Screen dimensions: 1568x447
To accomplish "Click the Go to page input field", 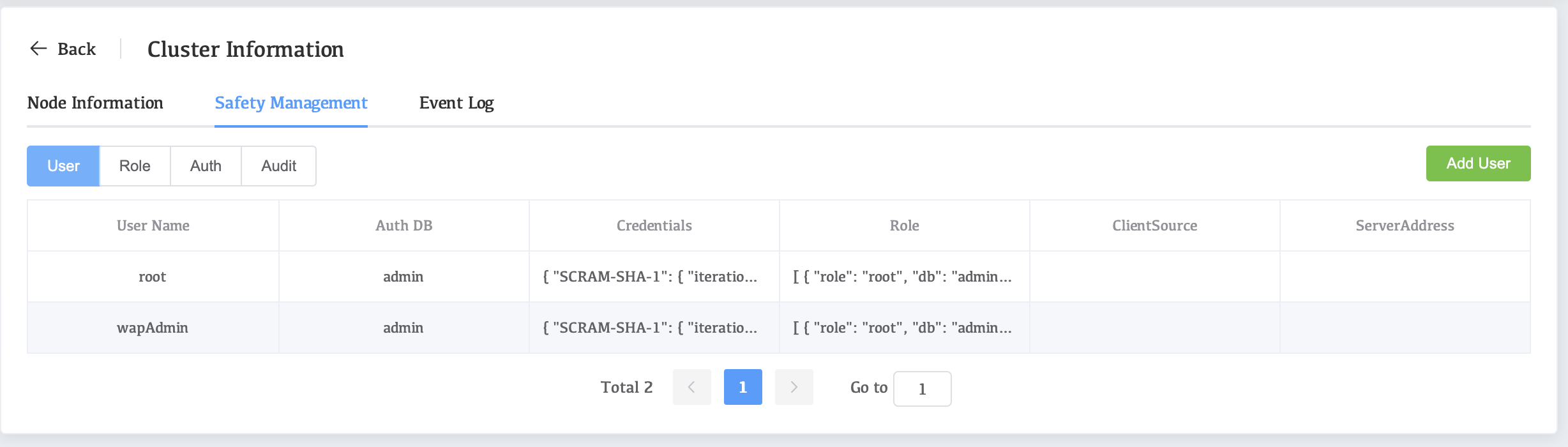I will (922, 389).
